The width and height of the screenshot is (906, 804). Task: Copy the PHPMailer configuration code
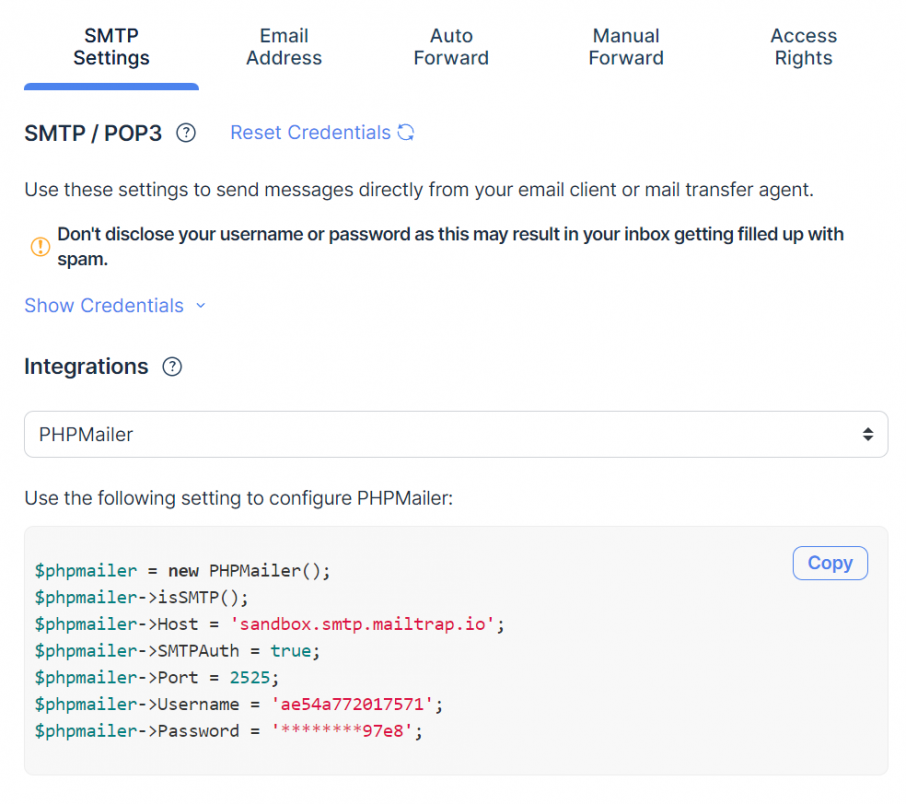click(830, 563)
